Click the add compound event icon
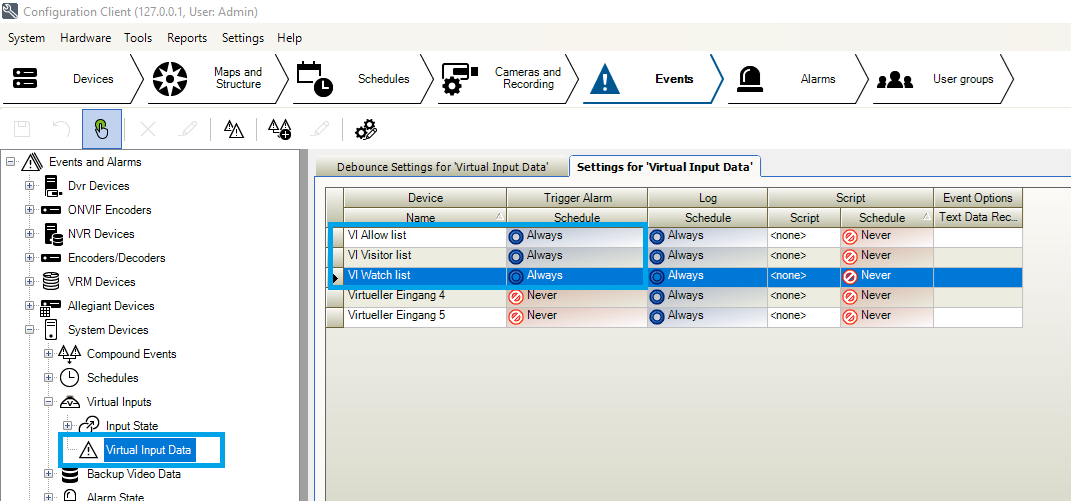This screenshot has width=1071, height=501. 280,129
